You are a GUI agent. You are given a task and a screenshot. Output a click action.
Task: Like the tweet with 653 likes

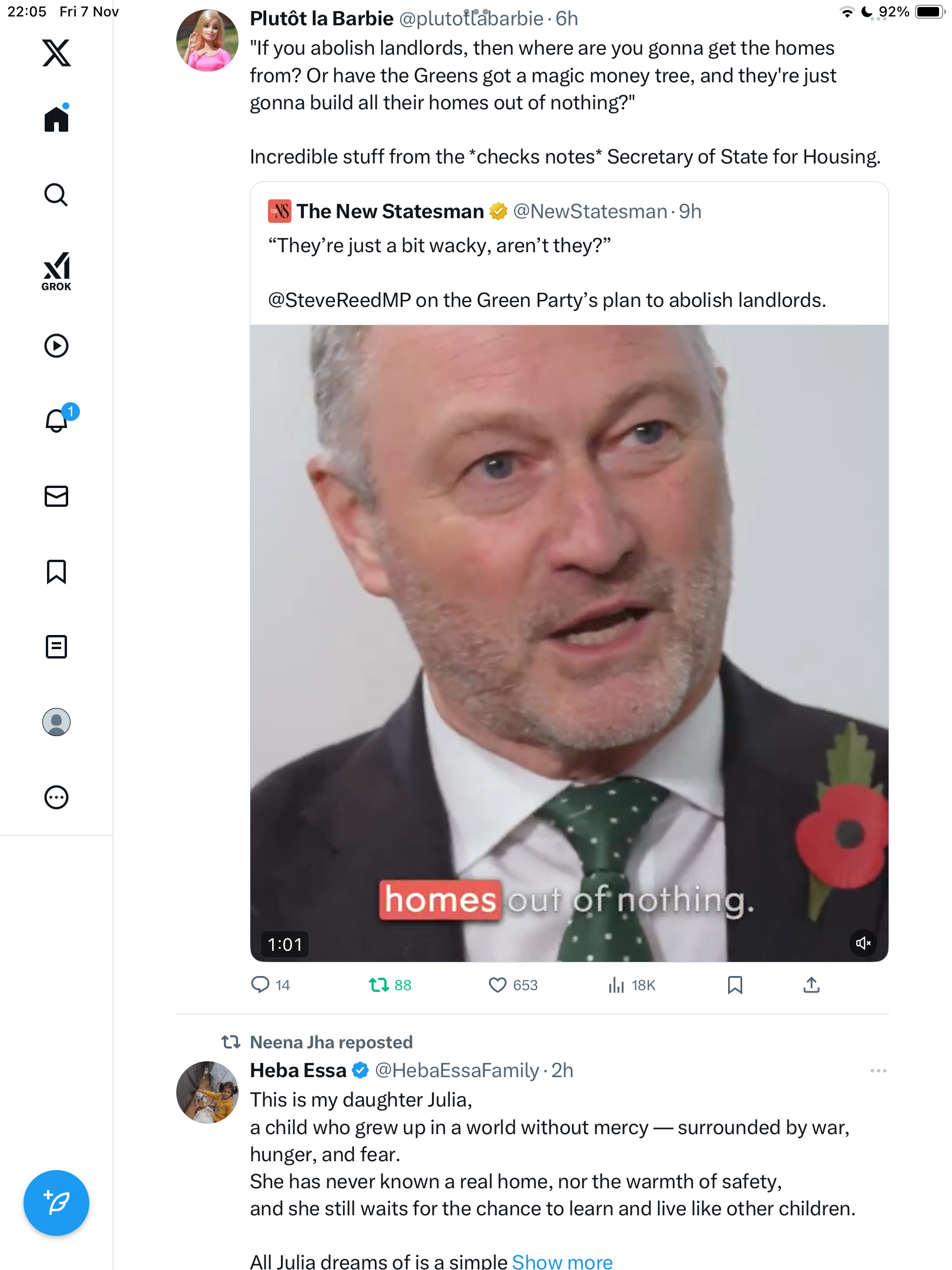pos(498,985)
